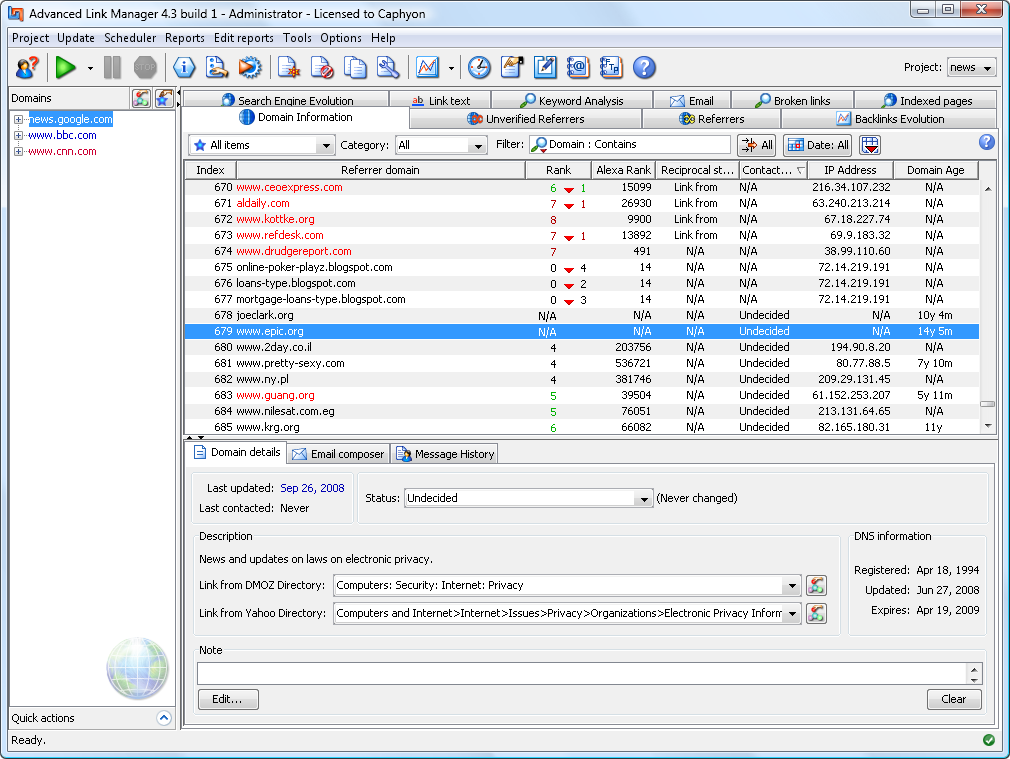Open the Status dropdown showing Undecided

528,498
